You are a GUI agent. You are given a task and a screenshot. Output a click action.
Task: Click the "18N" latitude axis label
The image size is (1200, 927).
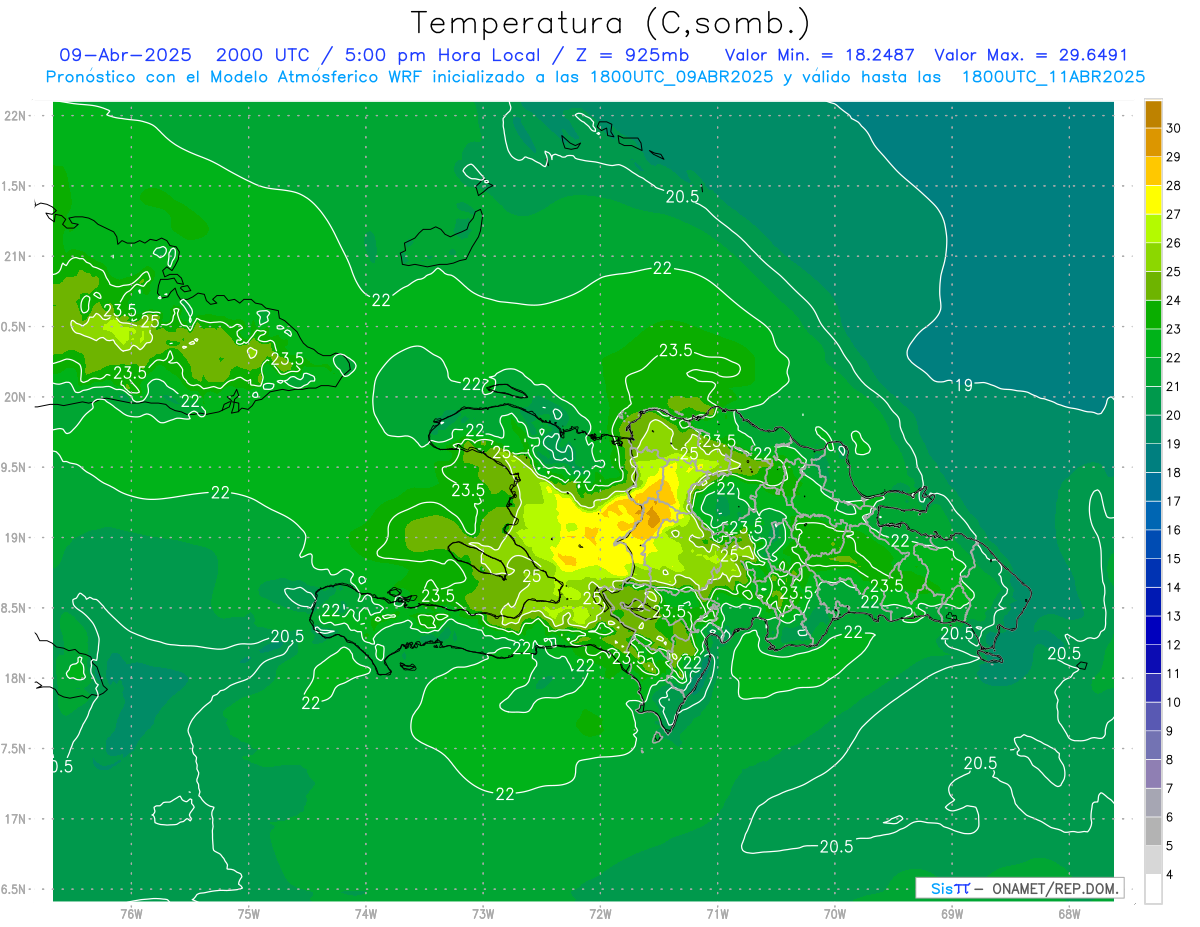[17, 678]
